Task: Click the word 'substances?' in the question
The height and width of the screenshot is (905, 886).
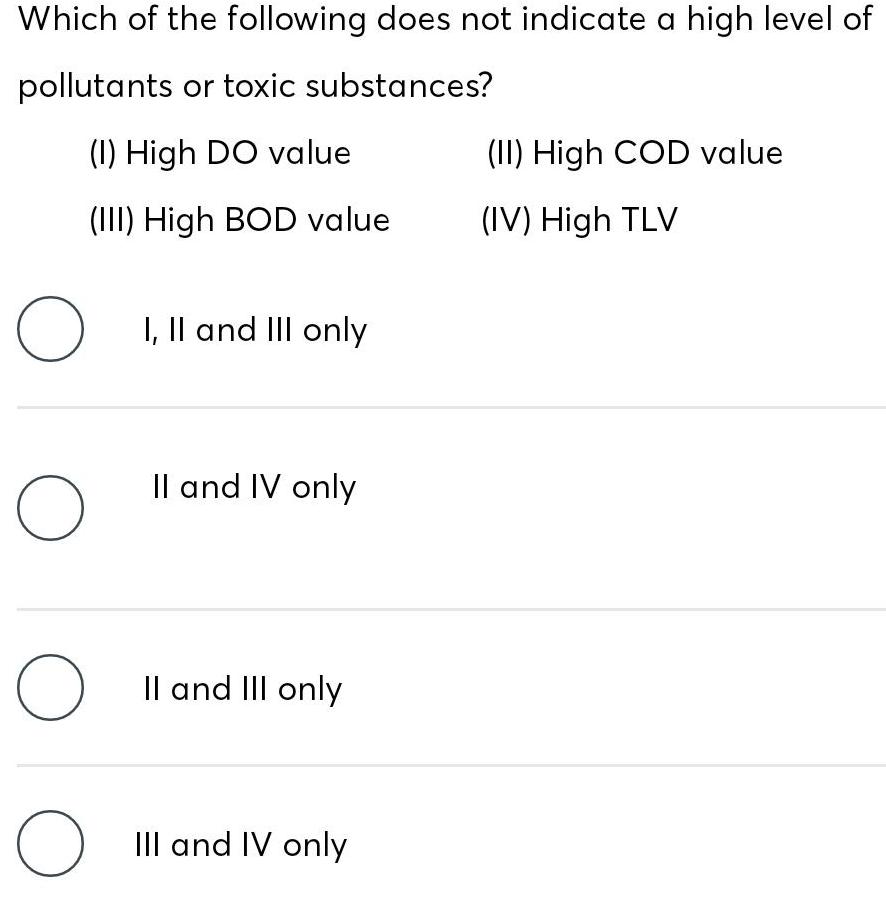Action: (x=399, y=86)
